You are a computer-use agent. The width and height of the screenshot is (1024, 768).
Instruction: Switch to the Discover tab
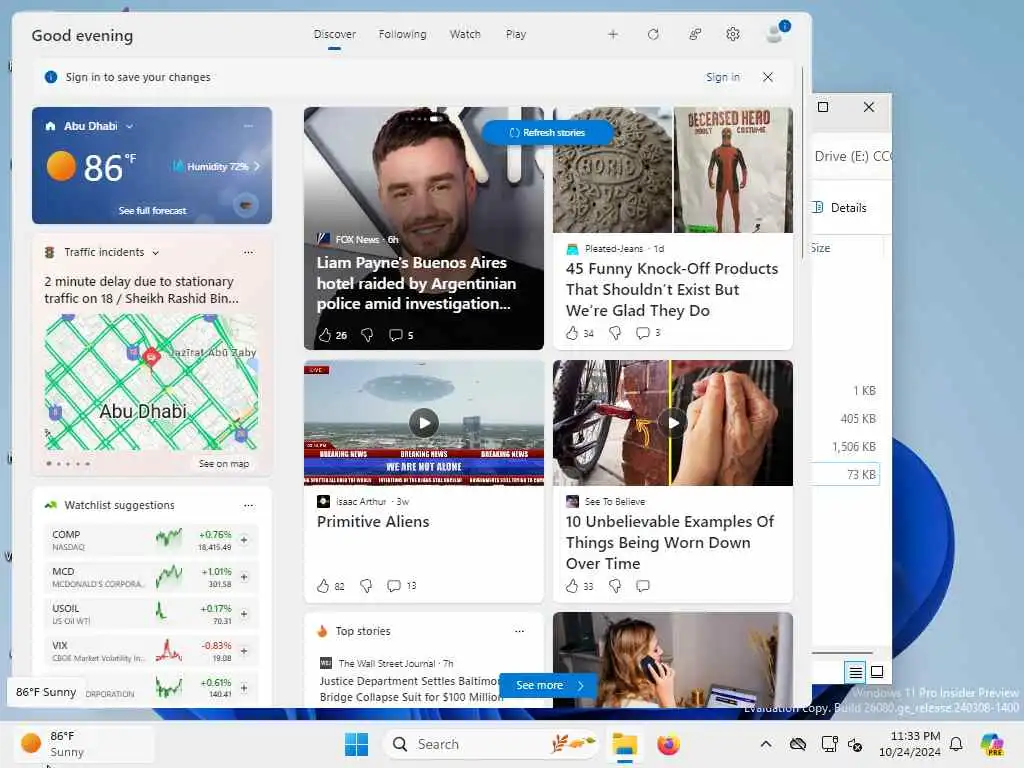[x=334, y=34]
